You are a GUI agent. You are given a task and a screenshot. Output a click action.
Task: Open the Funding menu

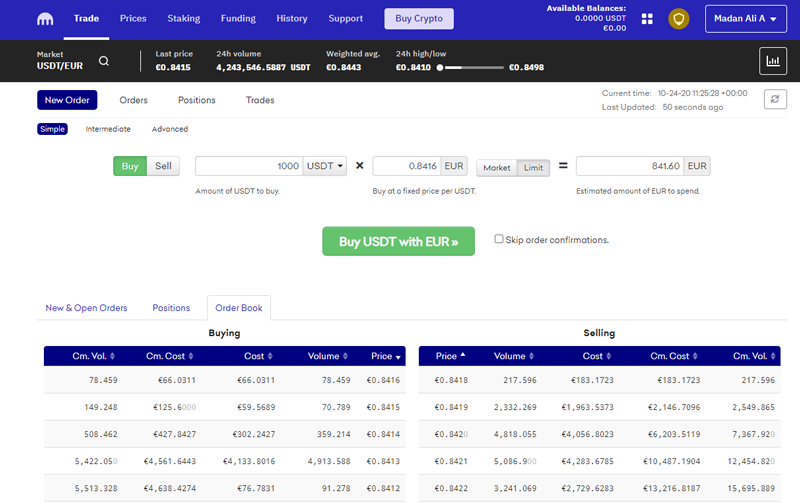tap(238, 18)
